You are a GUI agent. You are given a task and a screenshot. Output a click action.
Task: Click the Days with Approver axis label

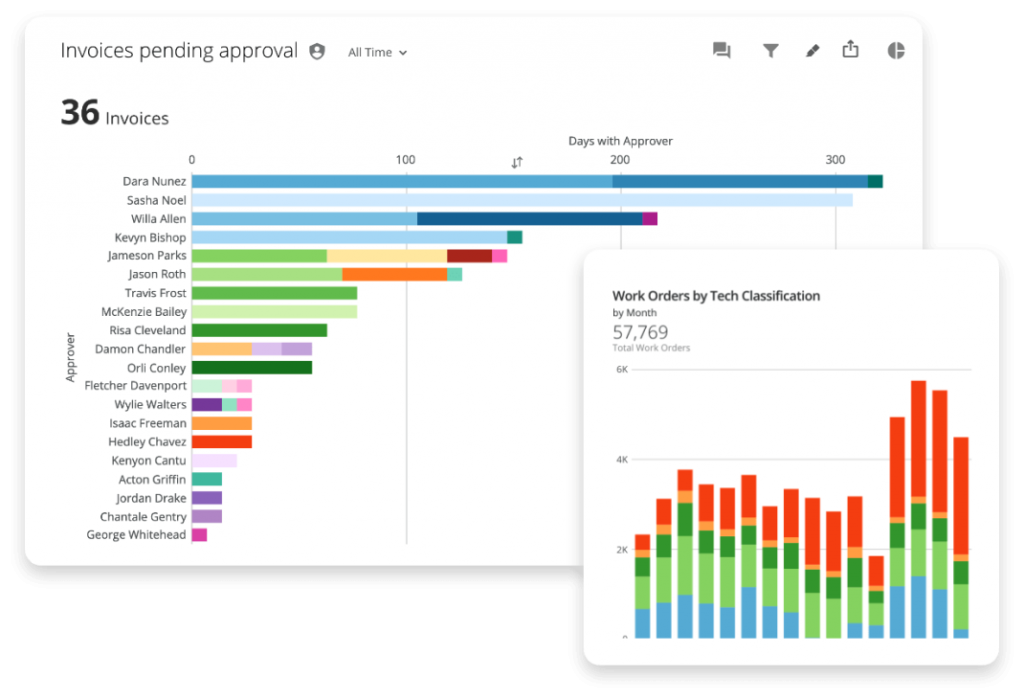click(x=620, y=141)
